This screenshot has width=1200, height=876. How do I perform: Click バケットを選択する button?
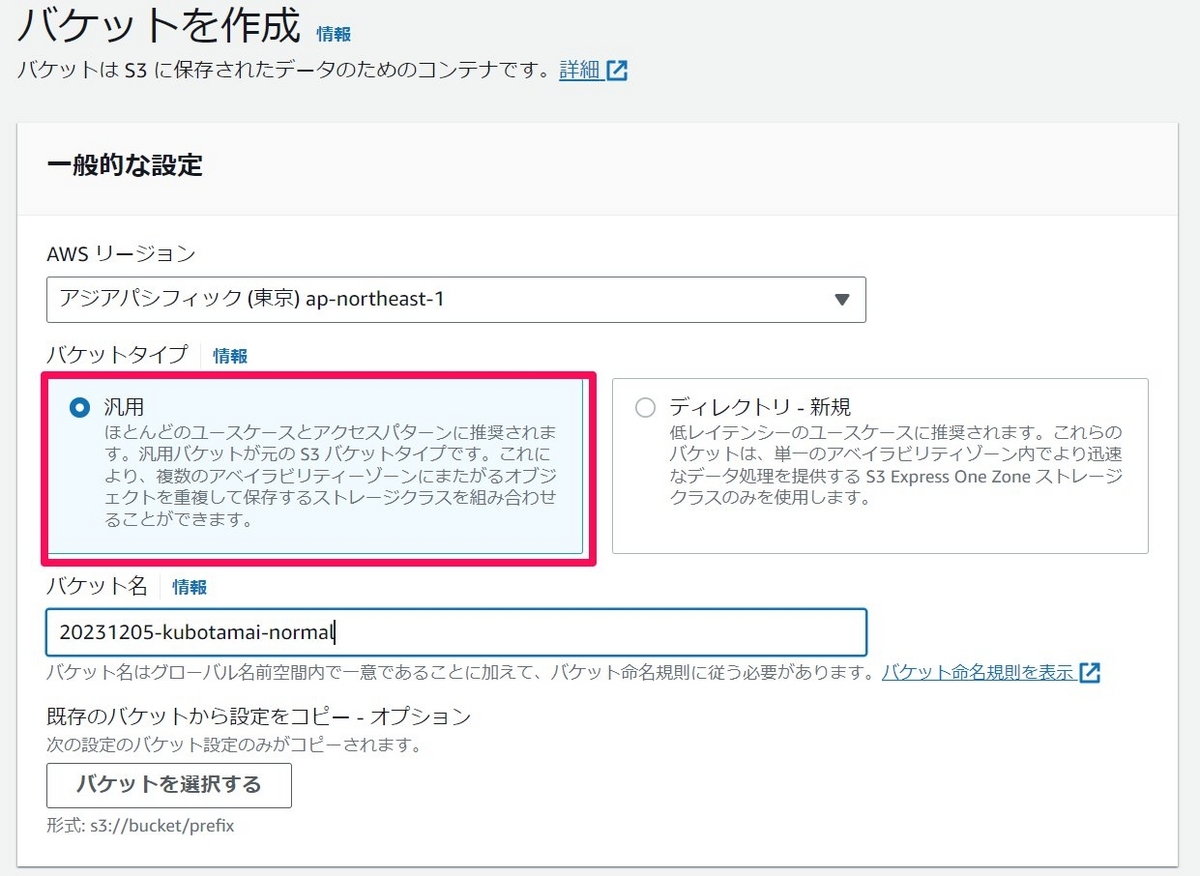point(169,785)
